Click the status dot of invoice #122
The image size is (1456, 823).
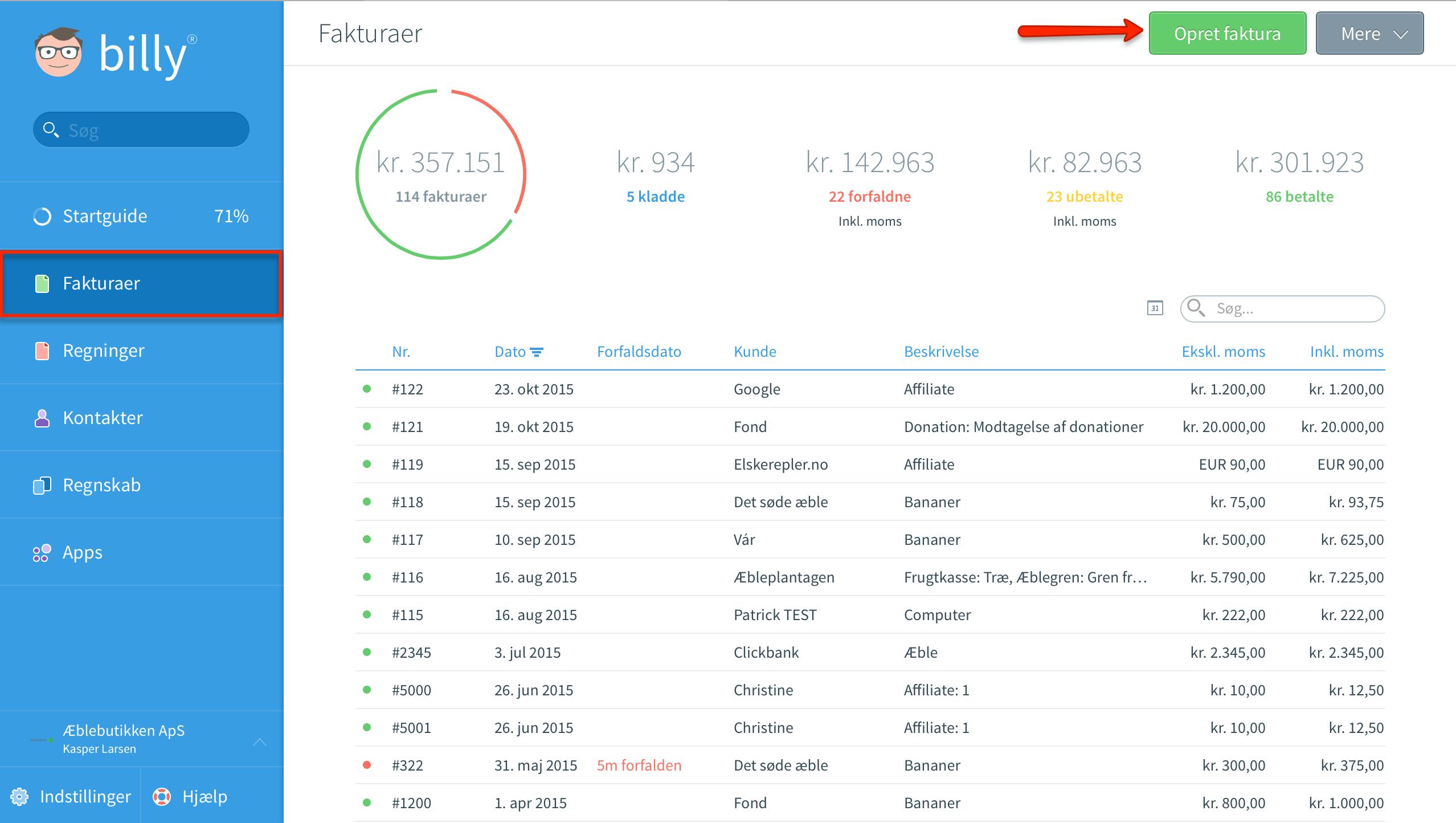(367, 389)
